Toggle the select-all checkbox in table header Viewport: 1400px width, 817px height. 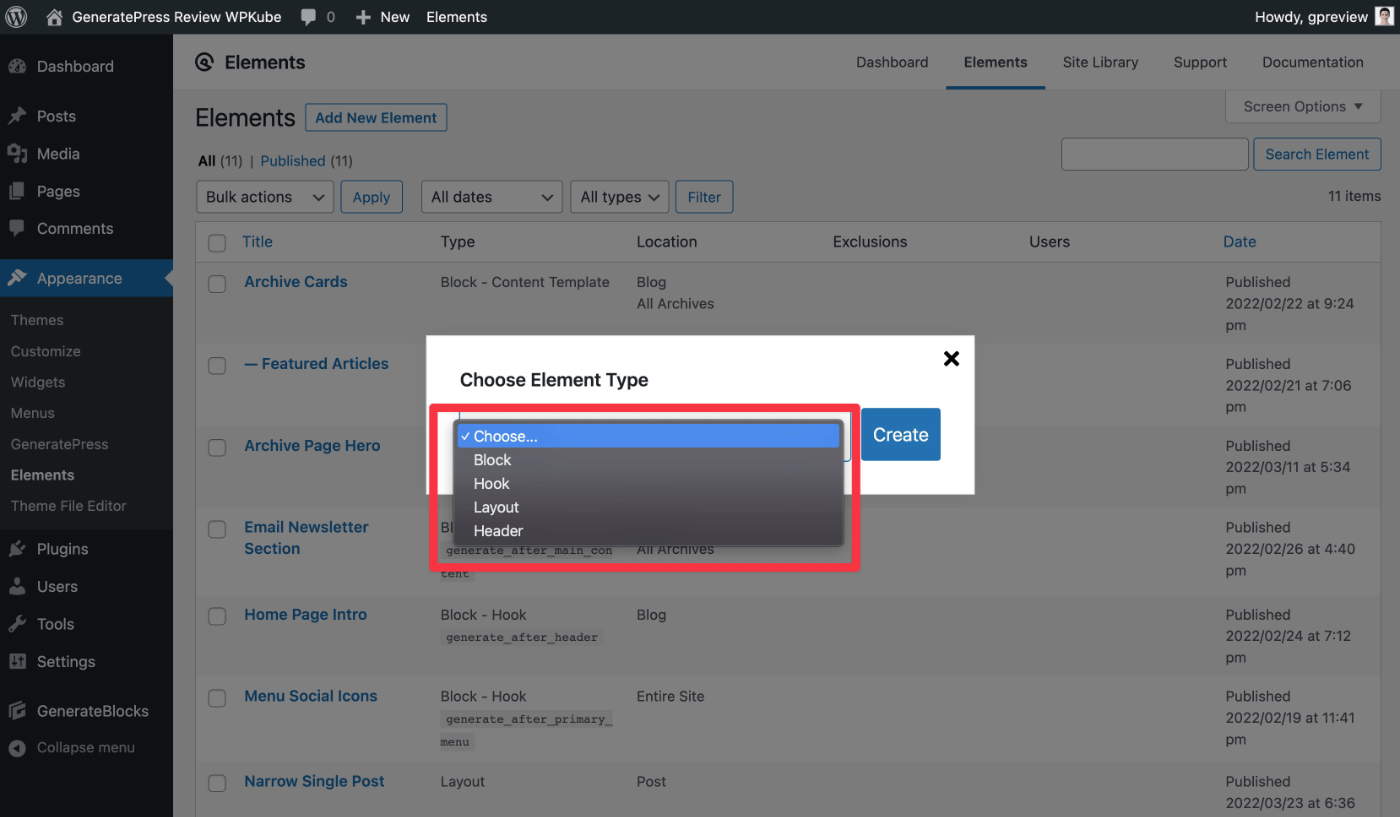217,242
